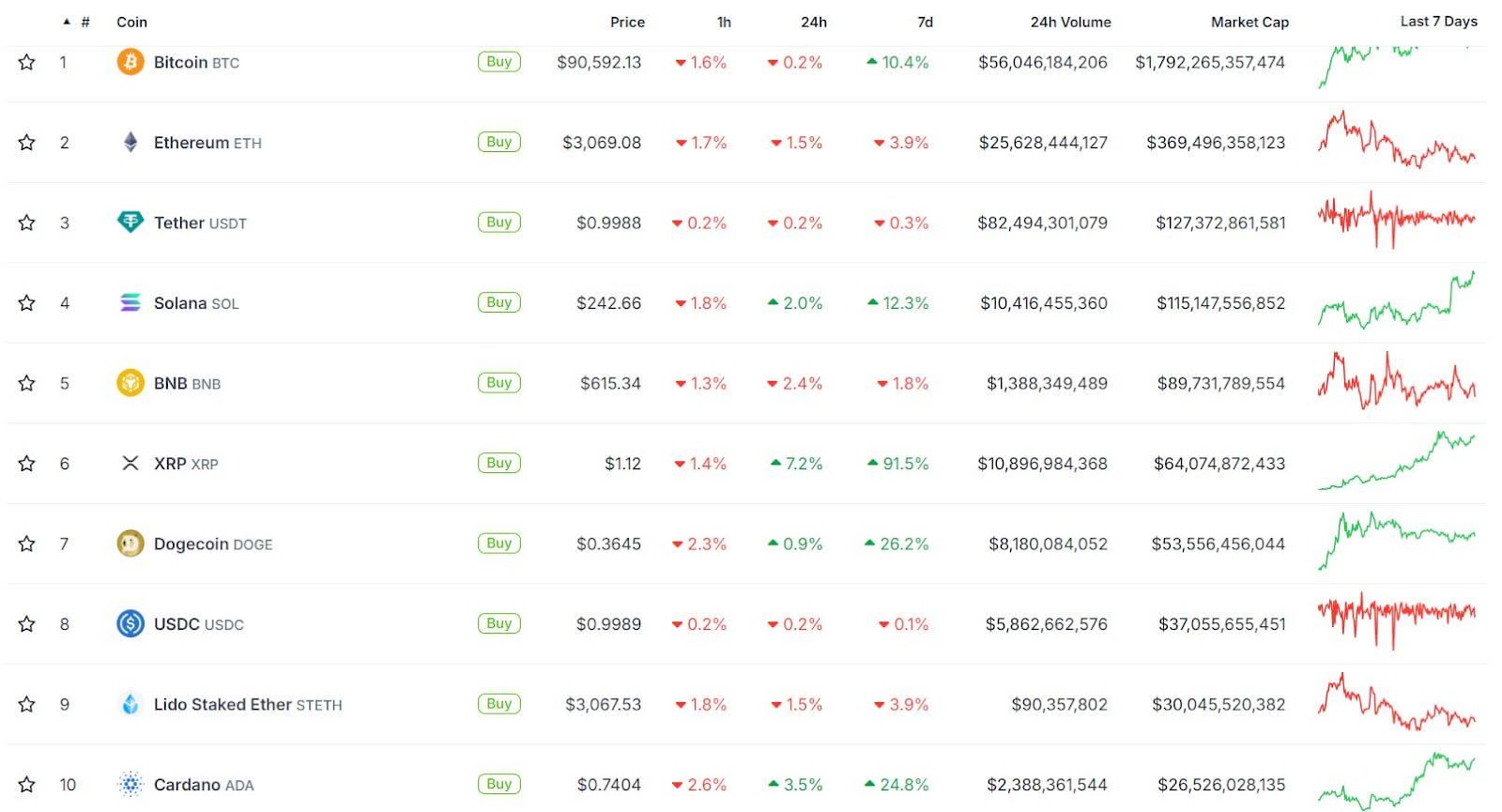The height and width of the screenshot is (812, 1502).
Task: Click Buy button for Bitcoin
Action: tap(499, 62)
